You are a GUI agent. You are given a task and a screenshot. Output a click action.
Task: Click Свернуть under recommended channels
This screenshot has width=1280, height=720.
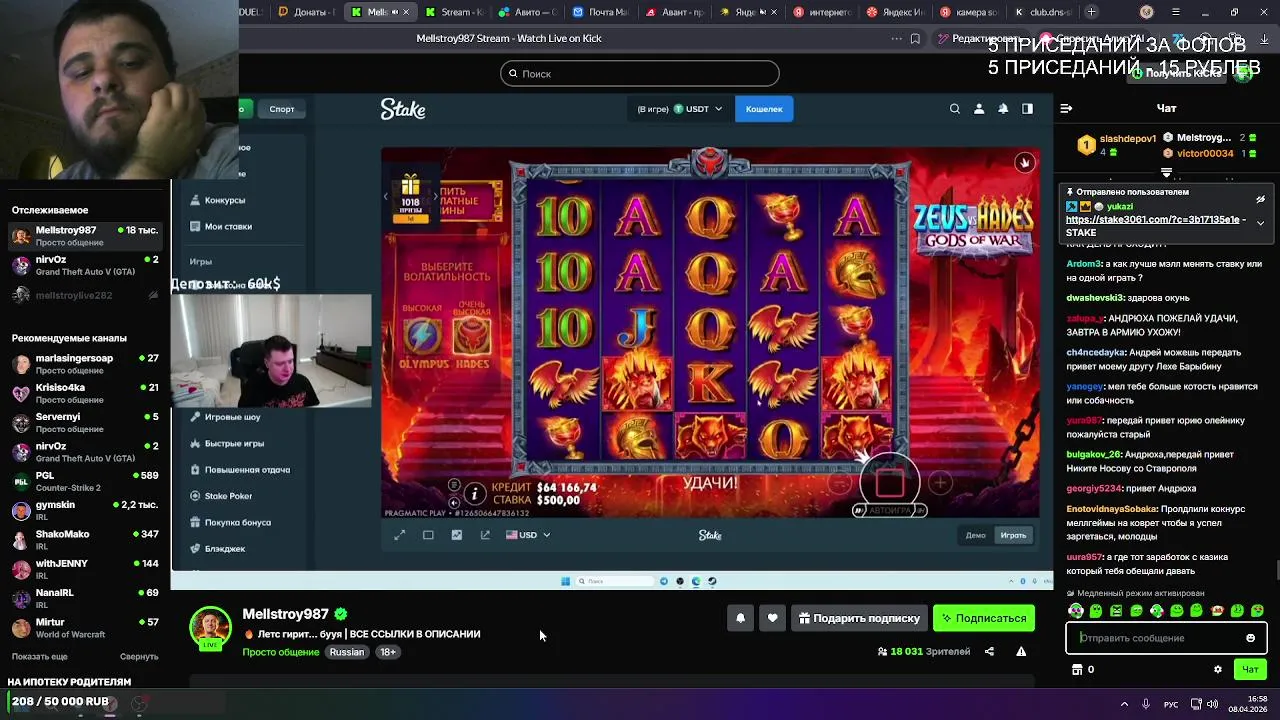click(139, 656)
